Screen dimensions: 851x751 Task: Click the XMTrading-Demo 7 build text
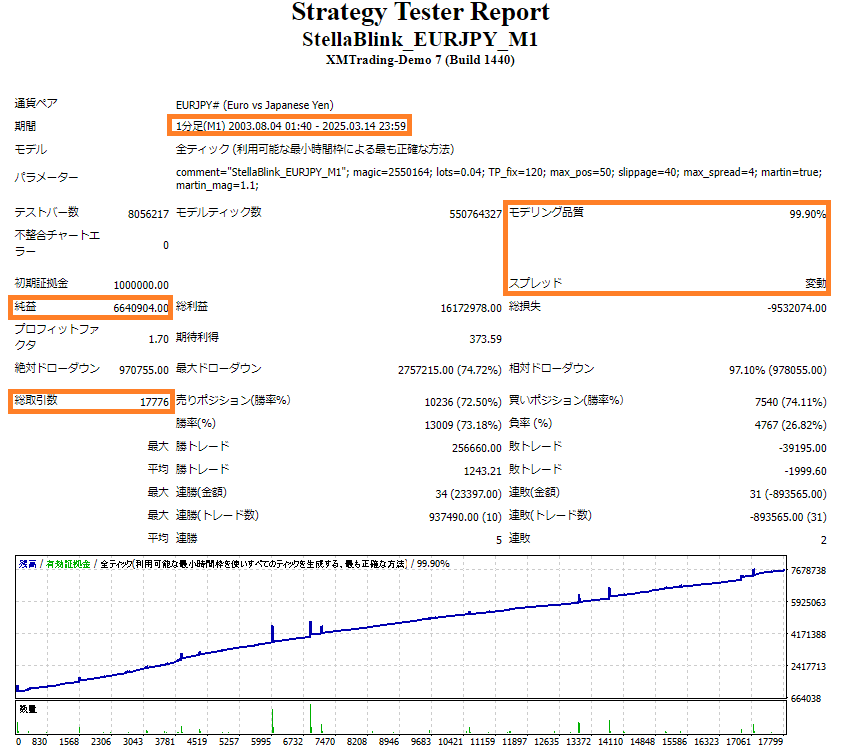click(x=420, y=60)
